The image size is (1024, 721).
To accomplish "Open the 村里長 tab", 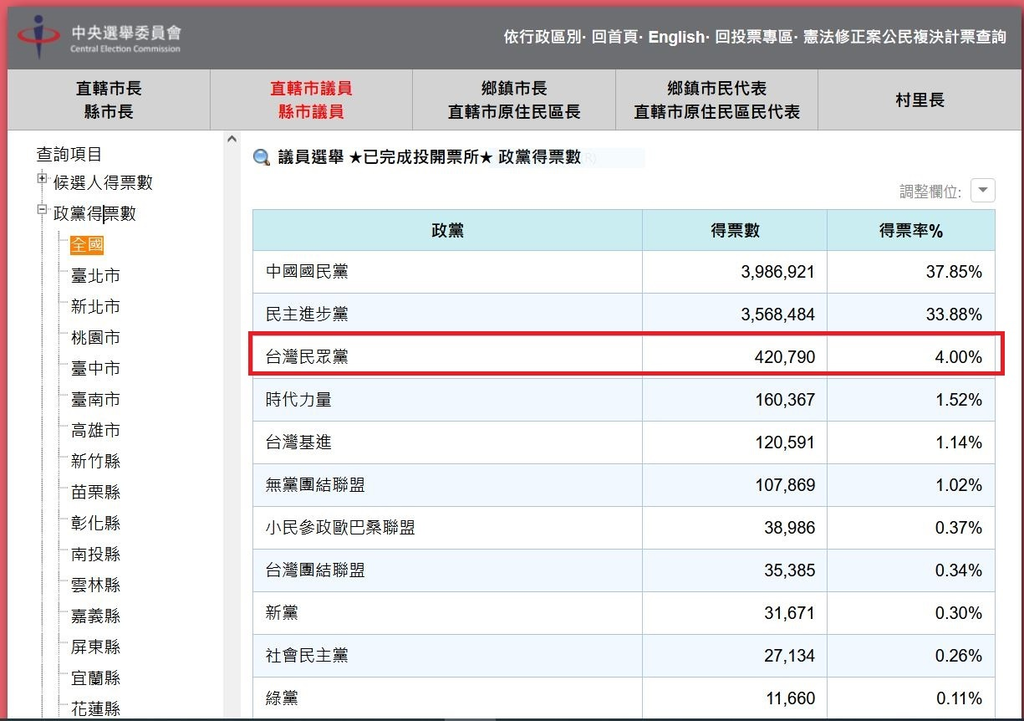I will click(x=920, y=100).
